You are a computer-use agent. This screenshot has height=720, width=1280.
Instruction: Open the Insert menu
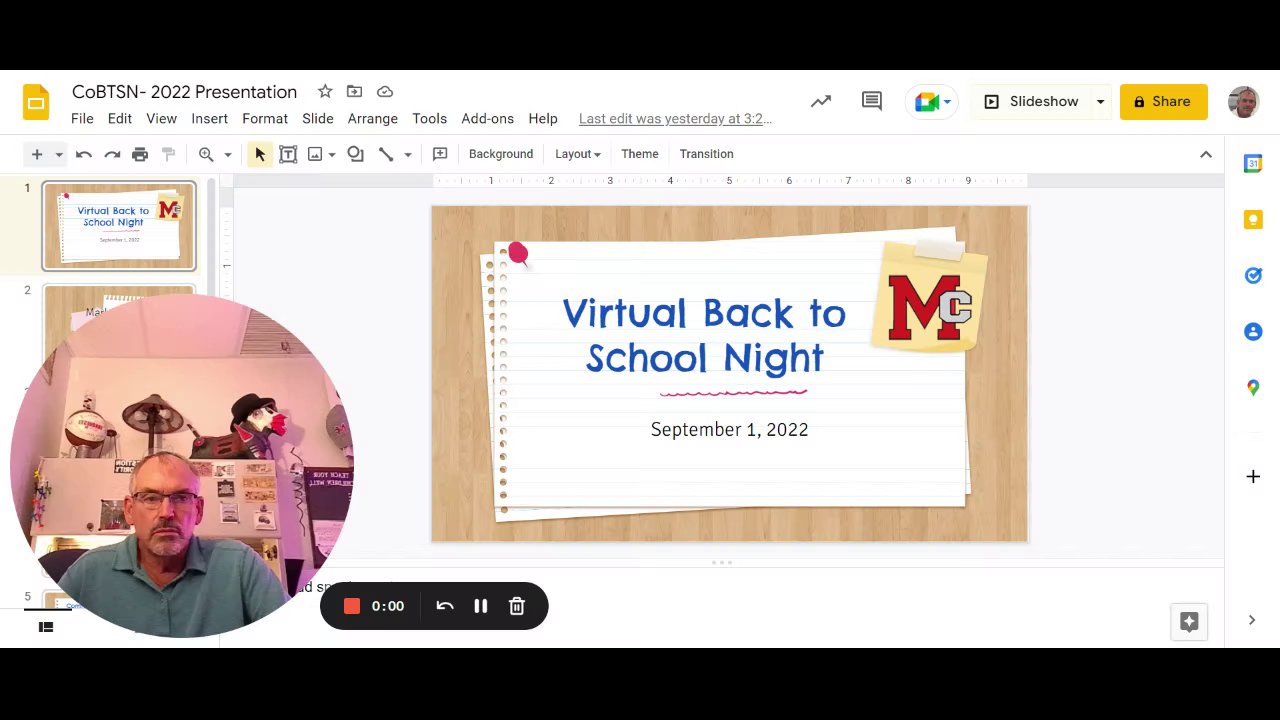click(x=210, y=118)
